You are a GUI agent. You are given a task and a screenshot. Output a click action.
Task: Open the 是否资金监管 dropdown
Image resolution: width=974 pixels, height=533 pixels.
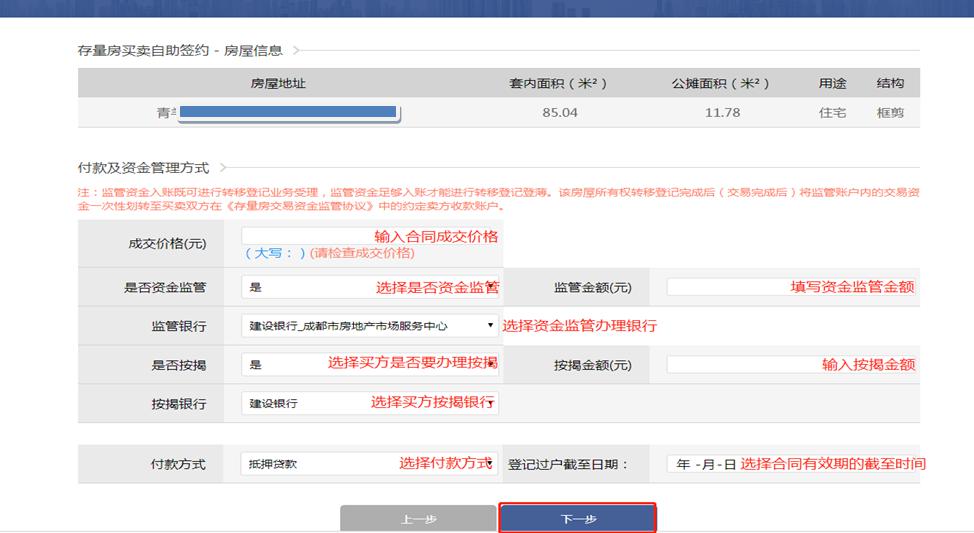pyautogui.click(x=370, y=287)
